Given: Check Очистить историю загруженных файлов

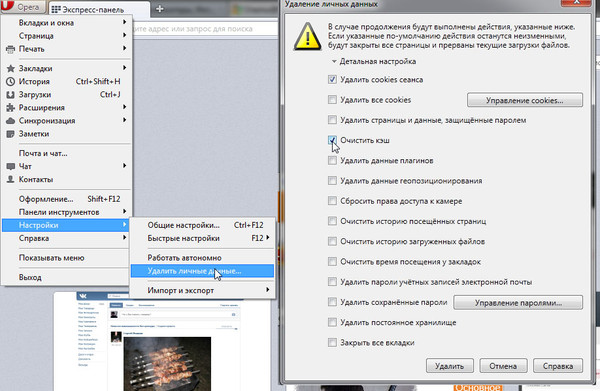Looking at the screenshot, I should pos(332,241).
